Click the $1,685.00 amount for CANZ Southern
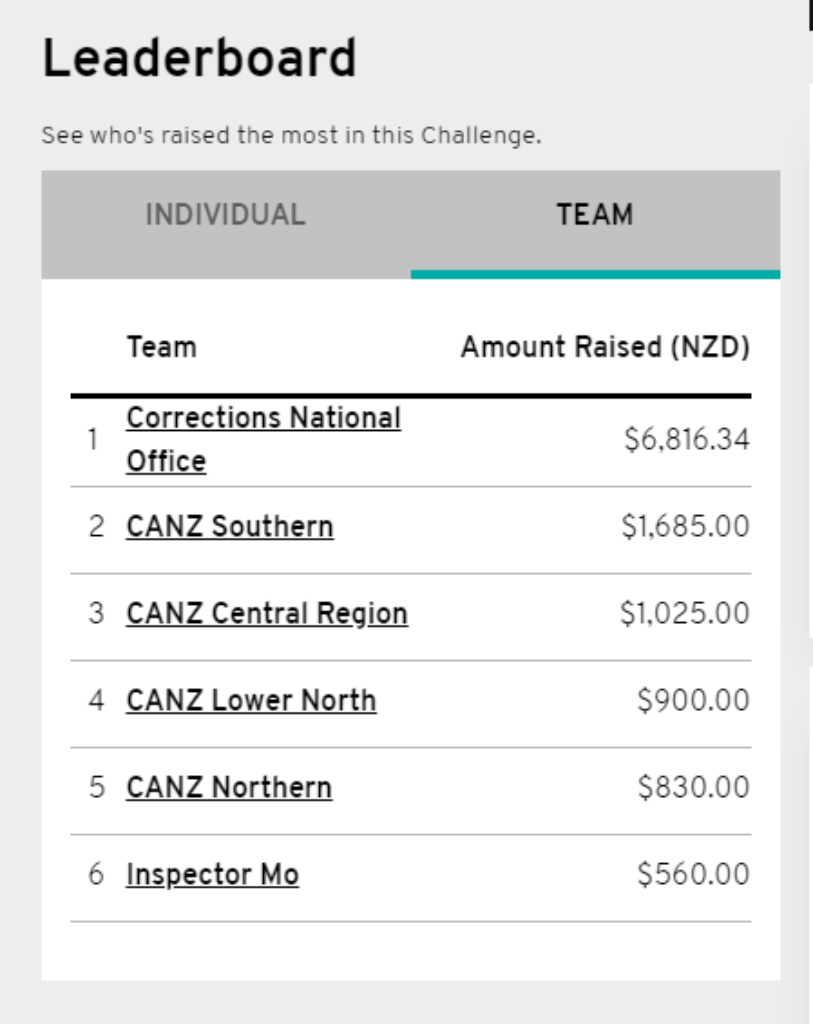 click(686, 526)
